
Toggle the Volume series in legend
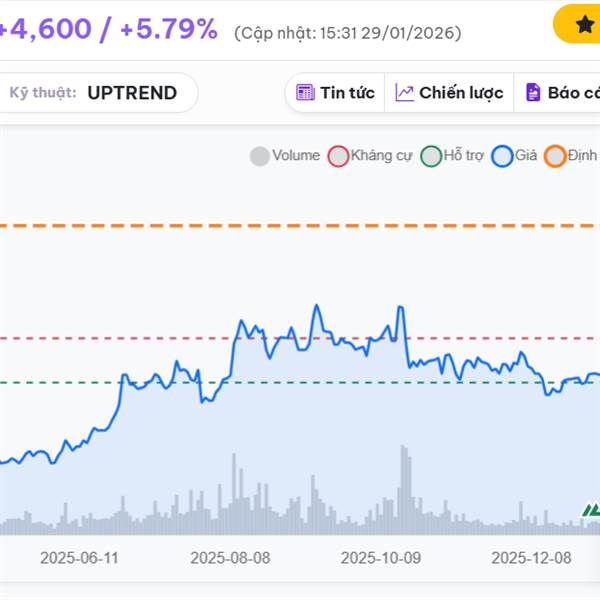coord(285,156)
